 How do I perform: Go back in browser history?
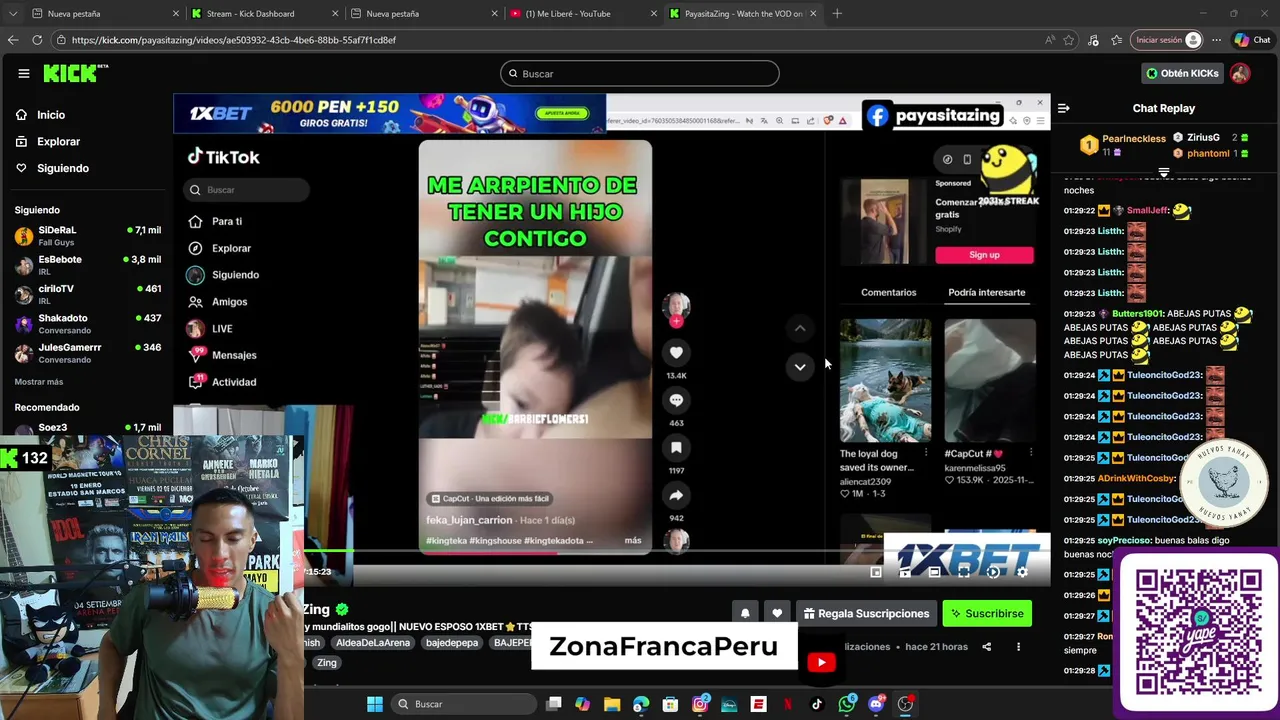(12, 40)
